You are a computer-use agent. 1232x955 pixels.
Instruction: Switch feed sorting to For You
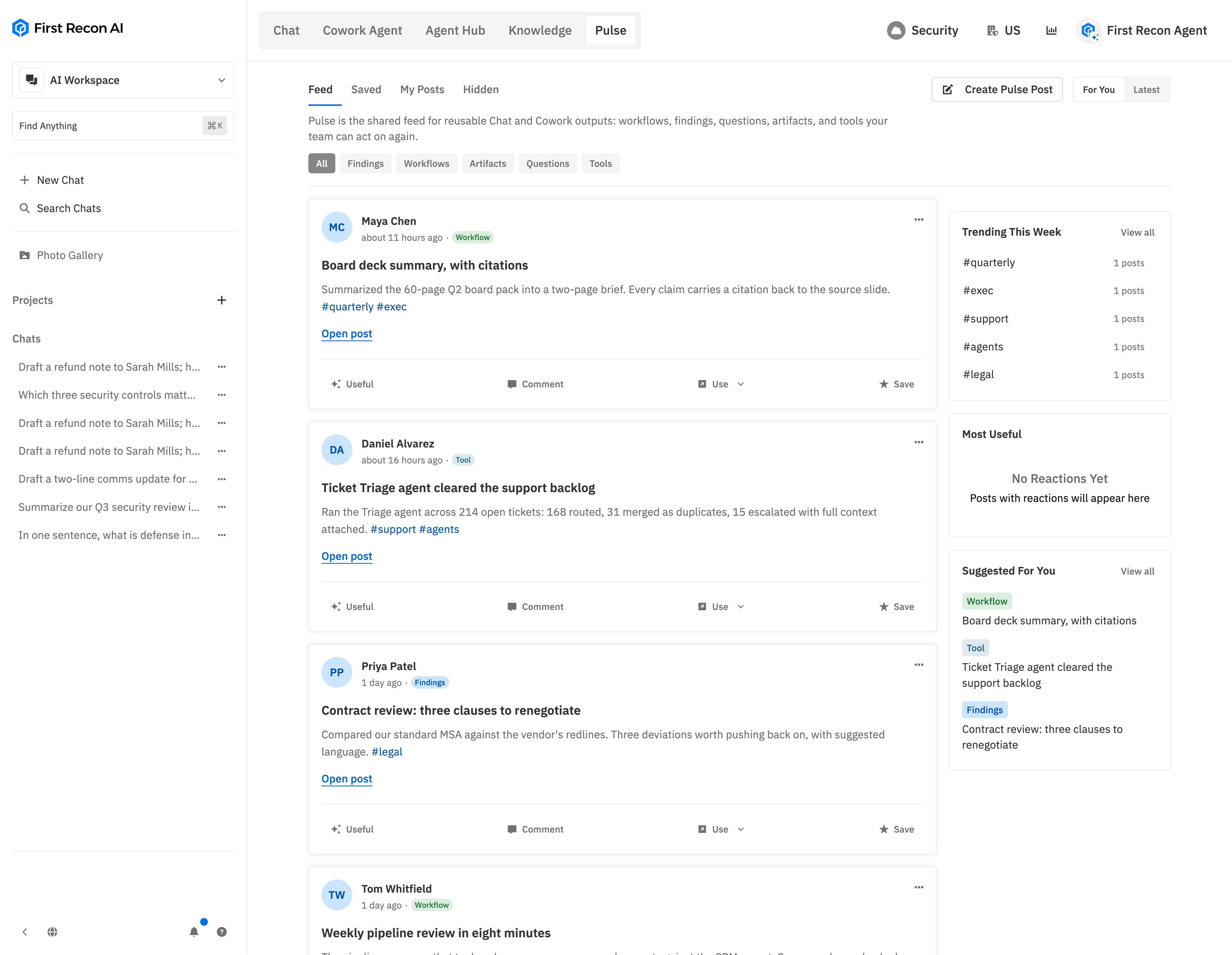tap(1098, 90)
